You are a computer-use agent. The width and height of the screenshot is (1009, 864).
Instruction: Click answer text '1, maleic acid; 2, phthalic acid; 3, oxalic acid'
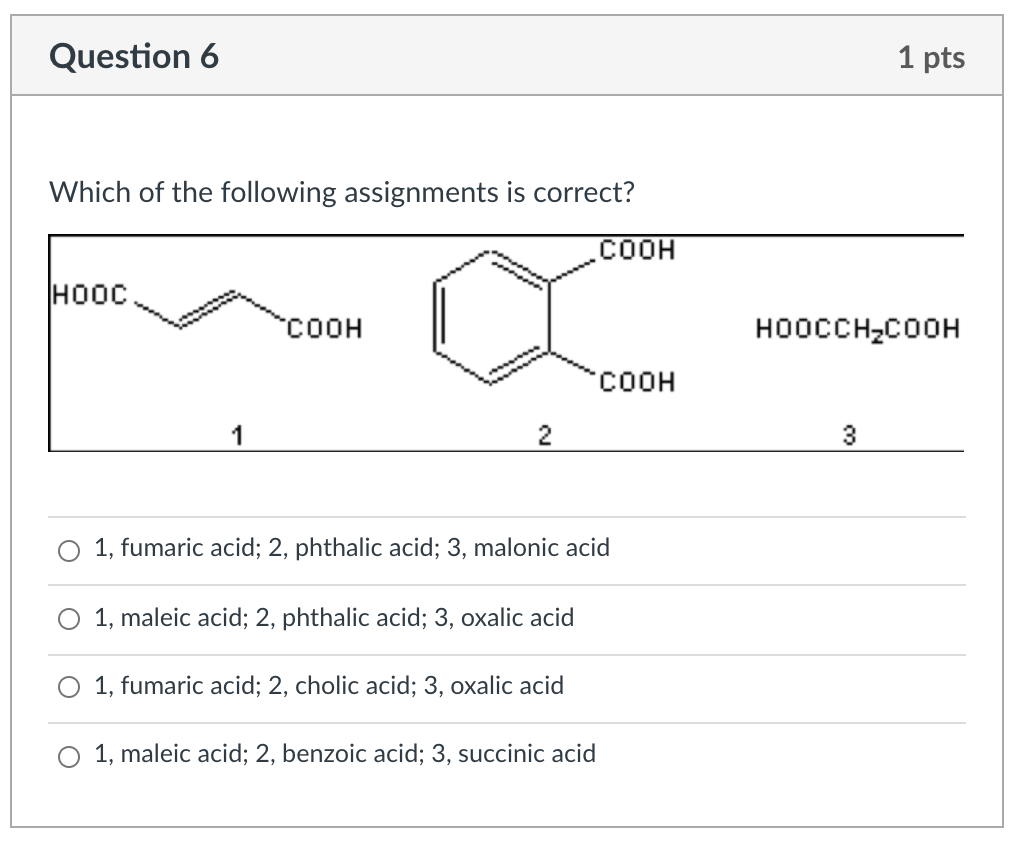pos(334,618)
